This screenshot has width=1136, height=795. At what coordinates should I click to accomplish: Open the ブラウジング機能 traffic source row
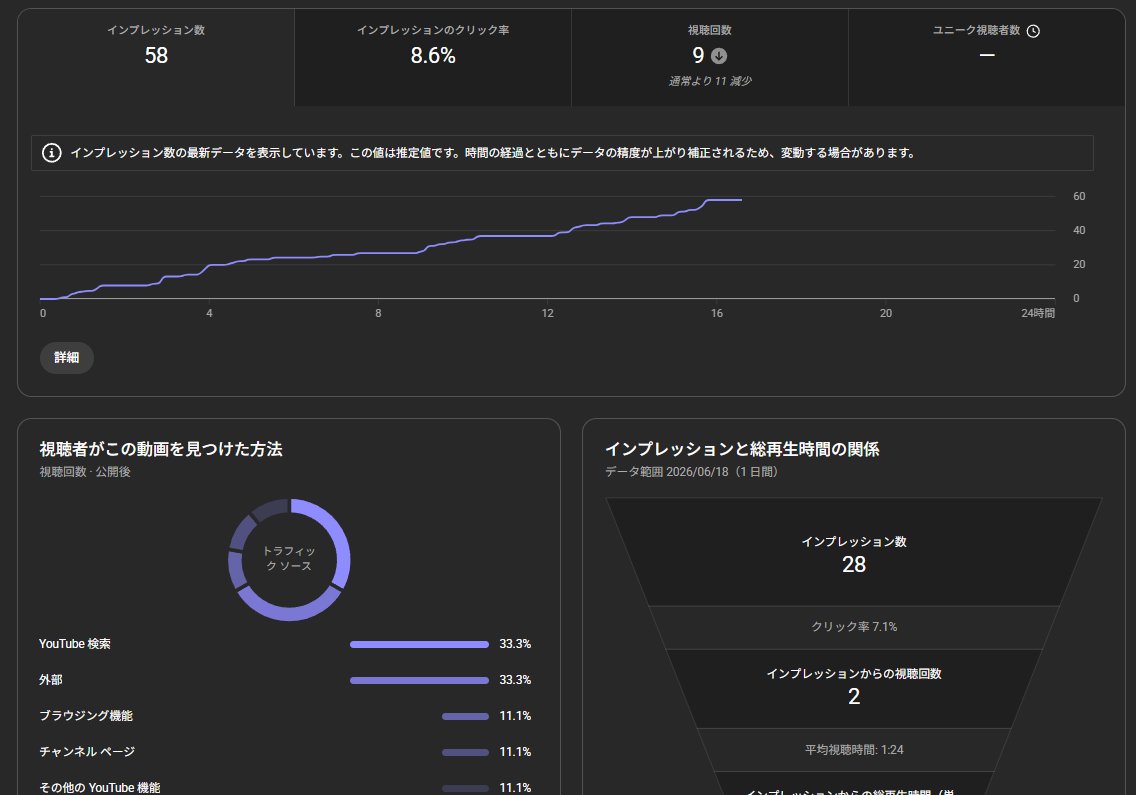[285, 715]
